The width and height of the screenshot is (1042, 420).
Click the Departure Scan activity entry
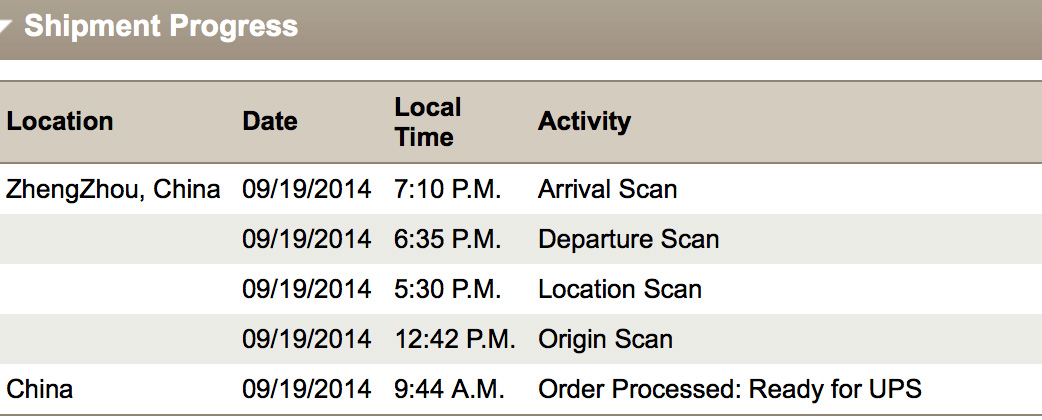[629, 239]
